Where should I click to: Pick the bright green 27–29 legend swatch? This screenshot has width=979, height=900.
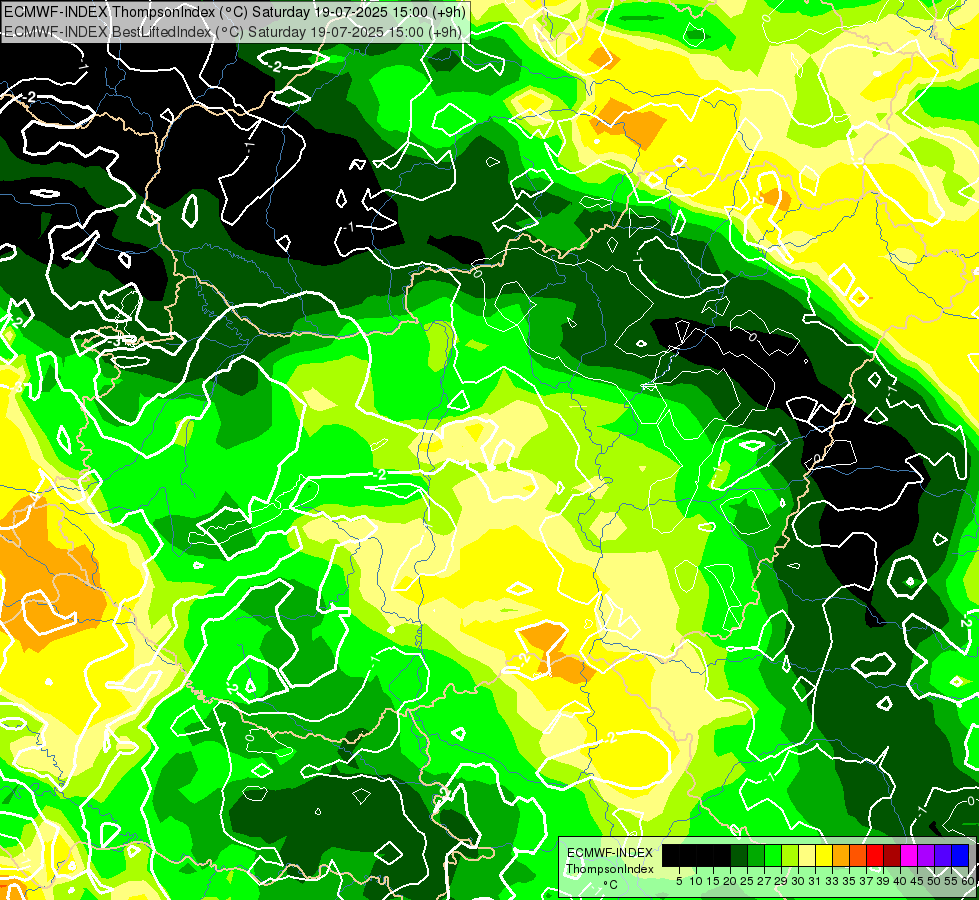(773, 855)
